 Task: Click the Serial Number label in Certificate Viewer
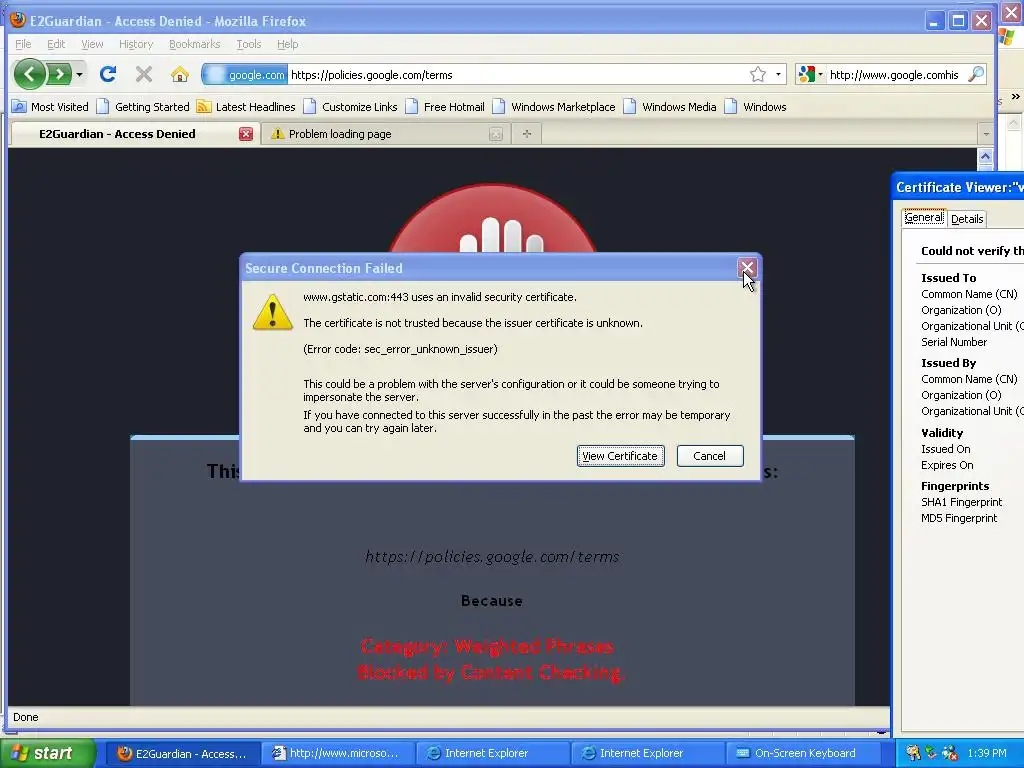953,342
